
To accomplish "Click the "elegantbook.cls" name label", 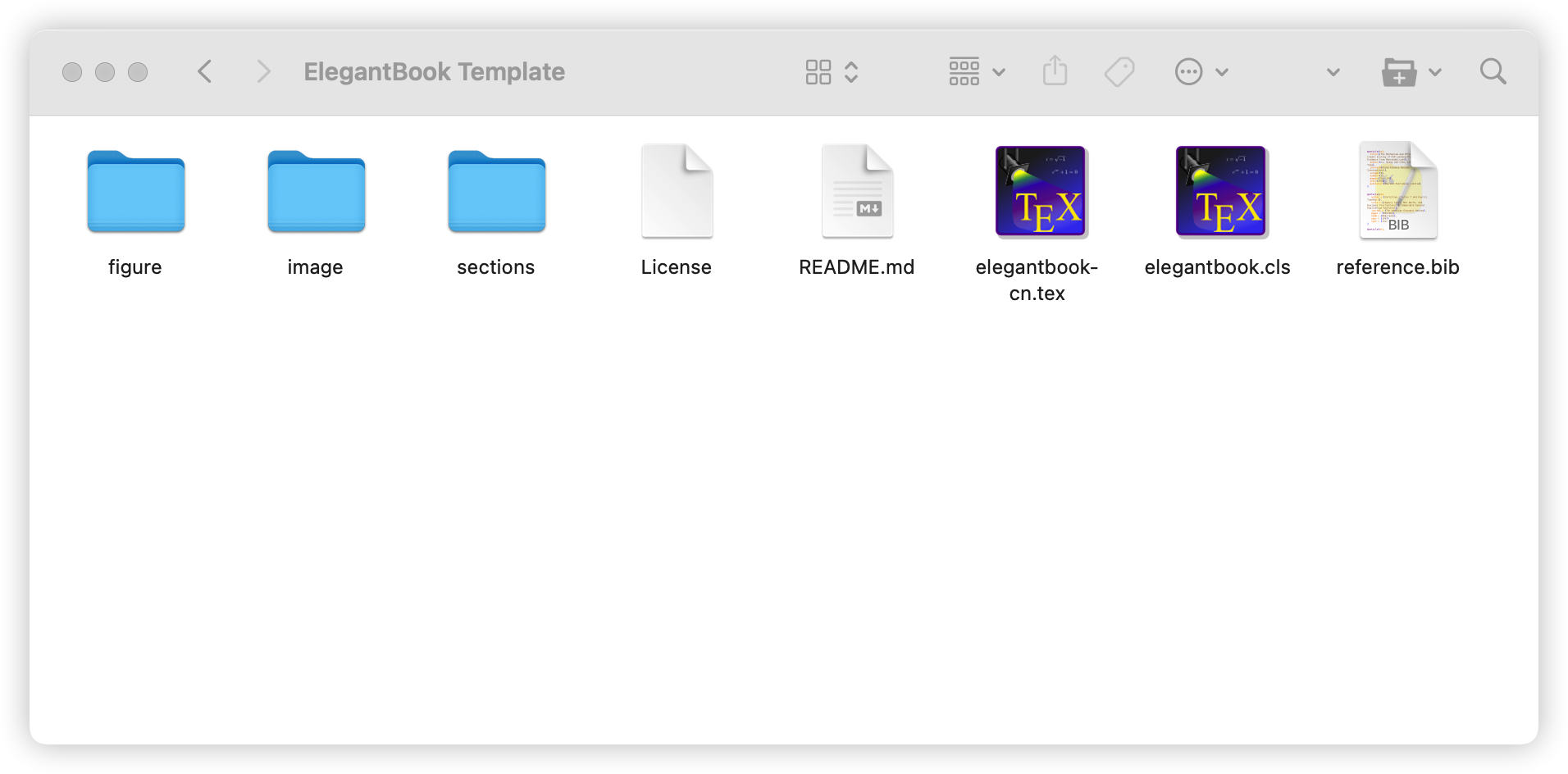I will pos(1218,267).
